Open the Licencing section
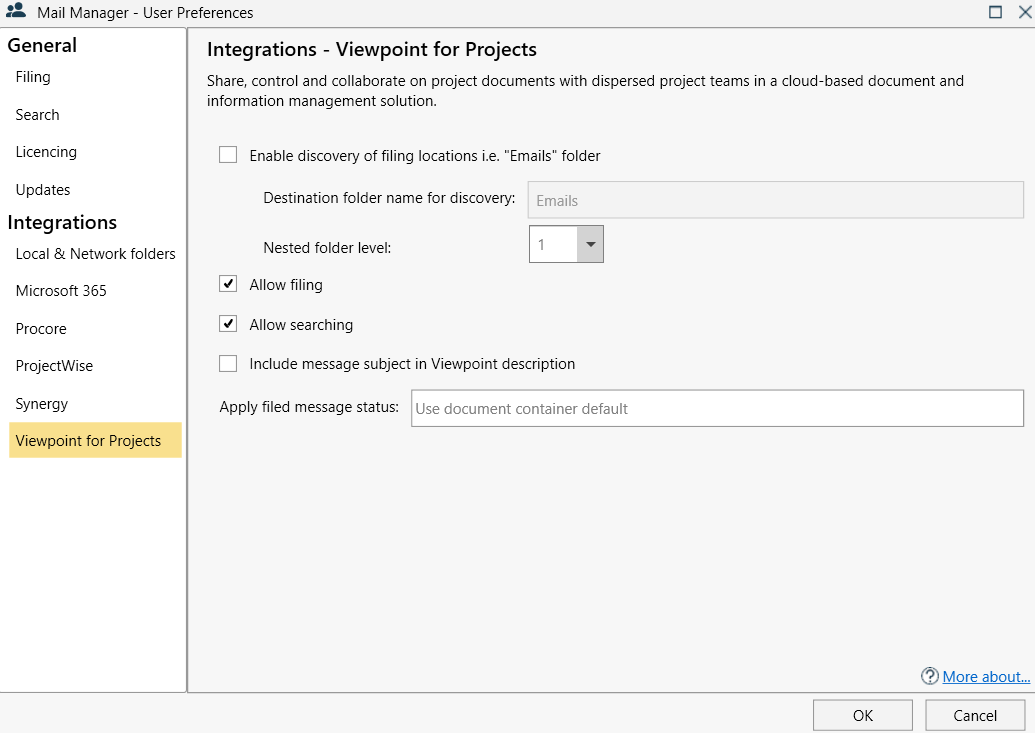This screenshot has height=733, width=1035. [x=45, y=151]
